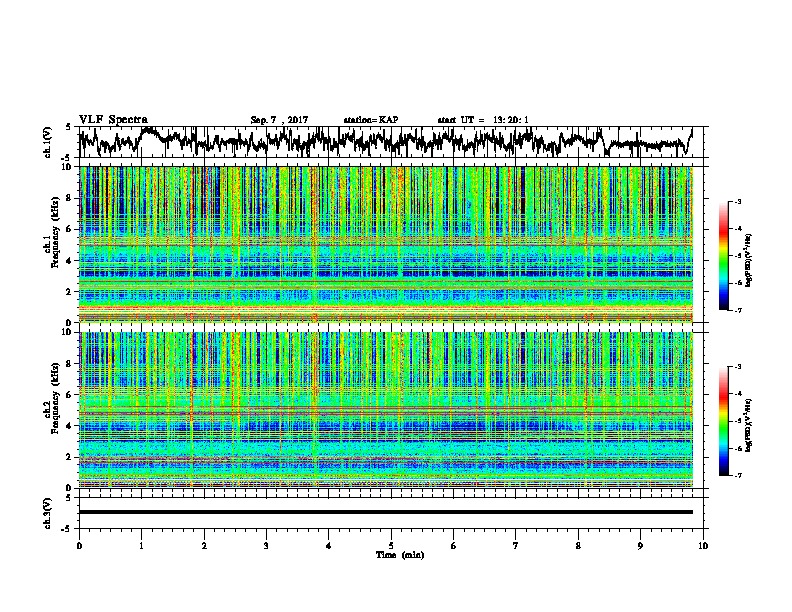Click the ch.2 "Frequency (kHz)" axis label
This screenshot has width=792, height=612.
55,397
